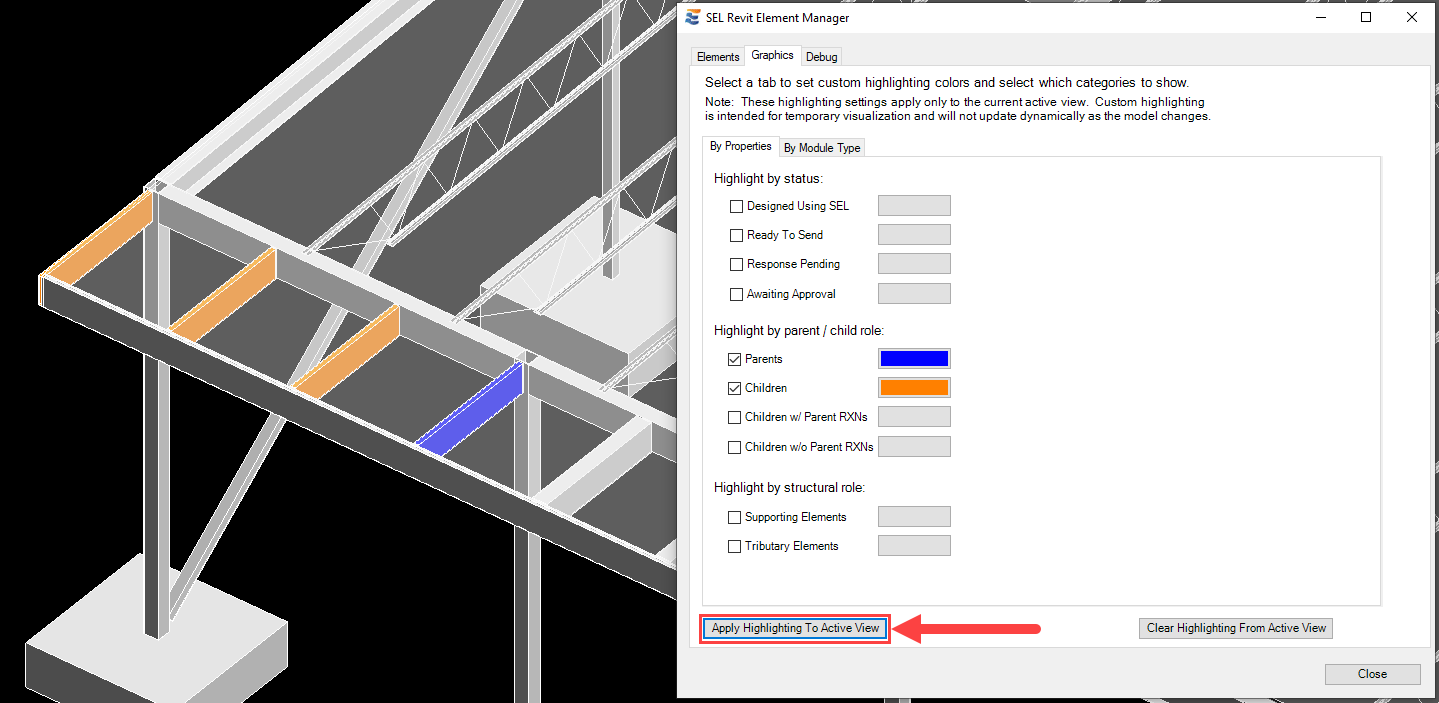The width and height of the screenshot is (1439, 703).
Task: Check Children w/o Parent RXNs
Action: coord(735,447)
